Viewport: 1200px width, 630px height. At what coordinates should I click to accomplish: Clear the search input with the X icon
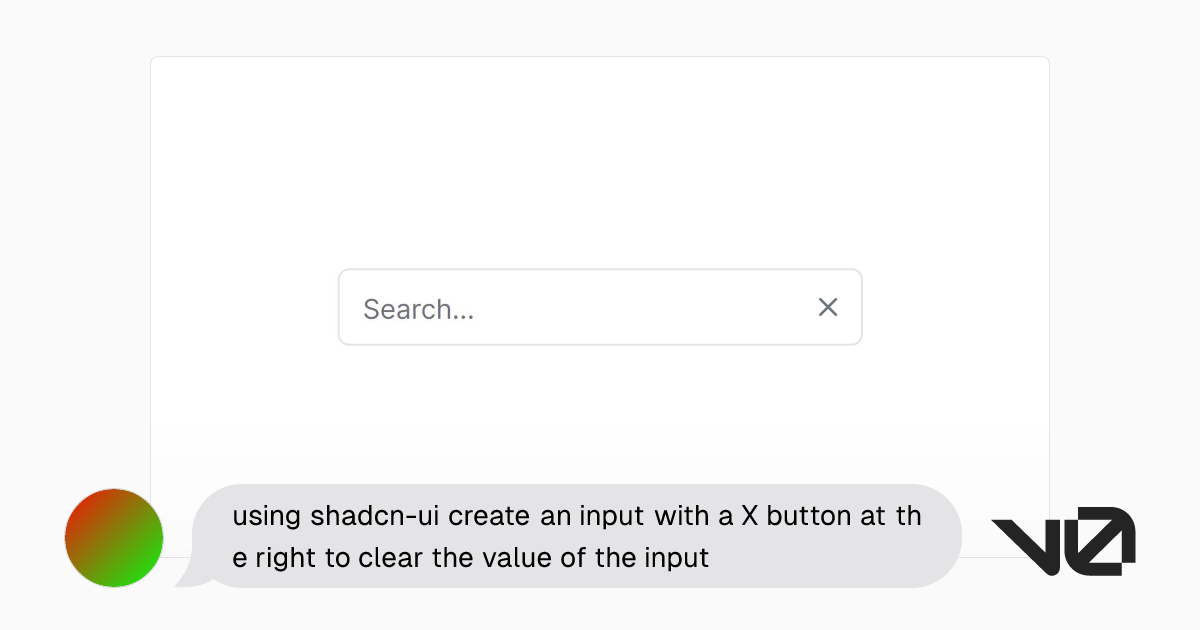tap(828, 307)
